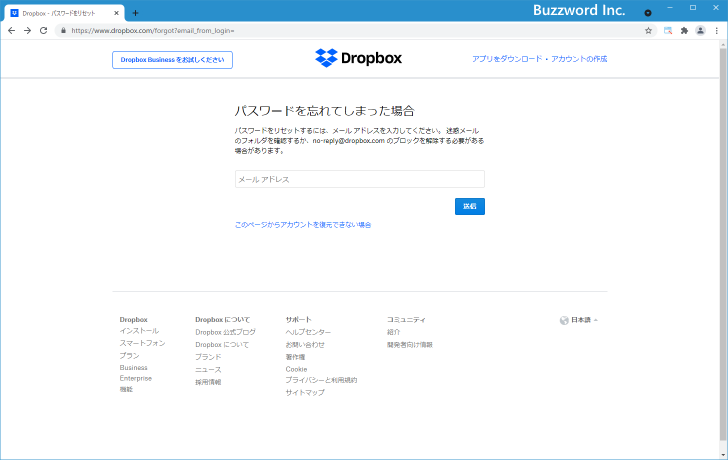Click the blue 送信 button

click(x=470, y=207)
